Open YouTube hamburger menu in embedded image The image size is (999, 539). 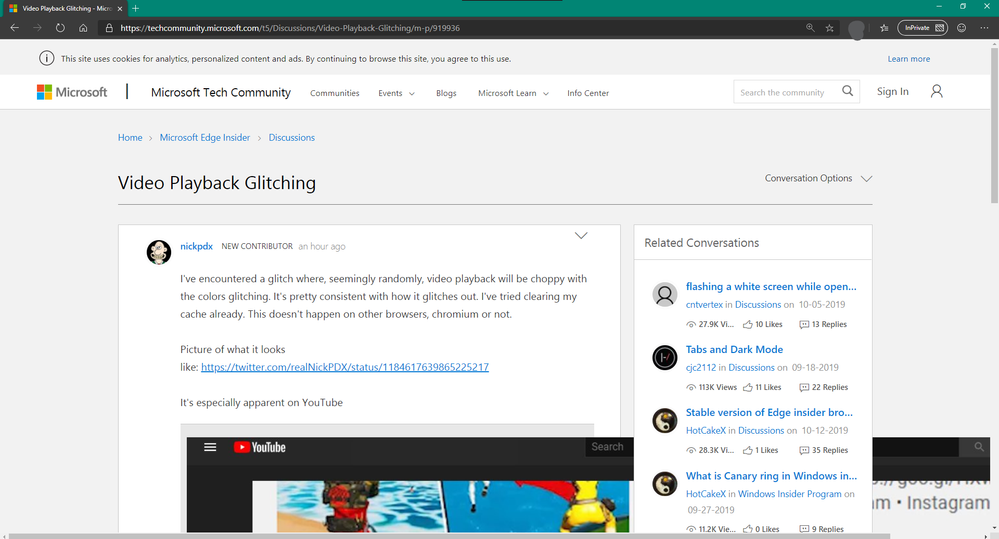pyautogui.click(x=210, y=447)
